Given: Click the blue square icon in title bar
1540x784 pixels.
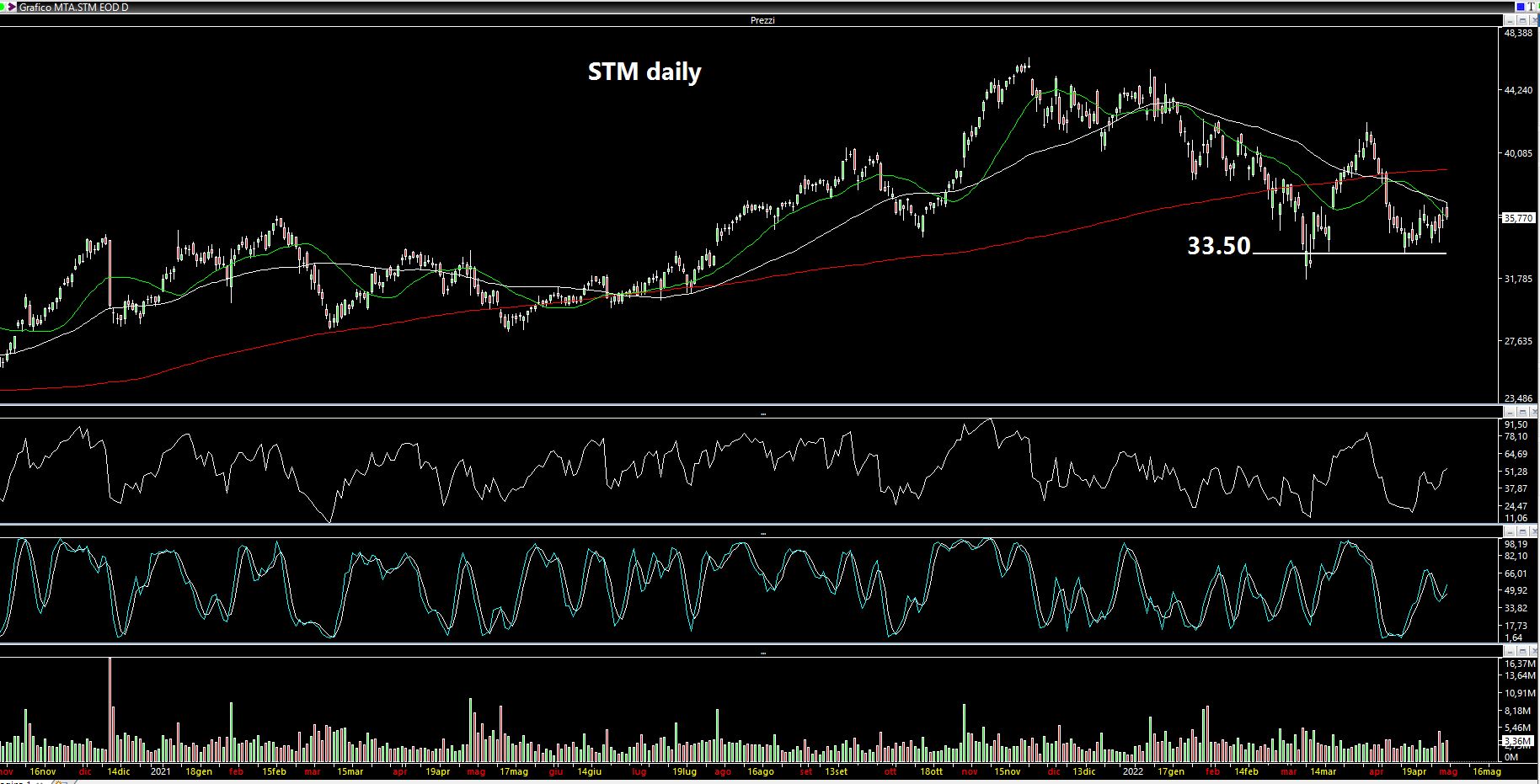Looking at the screenshot, I should point(1521,7).
